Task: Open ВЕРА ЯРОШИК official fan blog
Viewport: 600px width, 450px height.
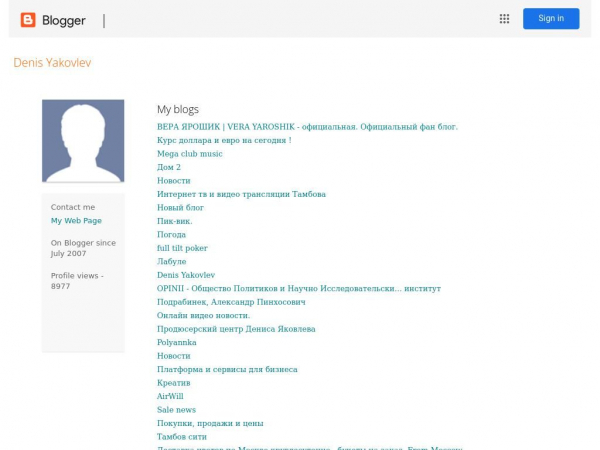Action: [x=306, y=127]
